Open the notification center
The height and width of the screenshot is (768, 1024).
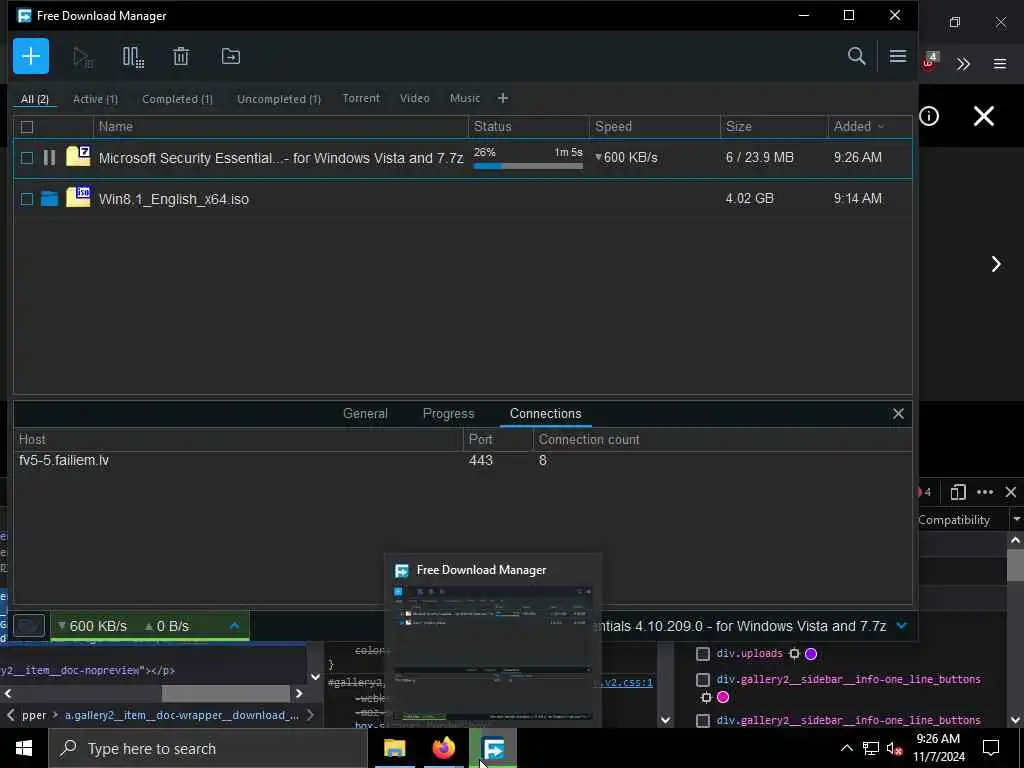click(991, 748)
